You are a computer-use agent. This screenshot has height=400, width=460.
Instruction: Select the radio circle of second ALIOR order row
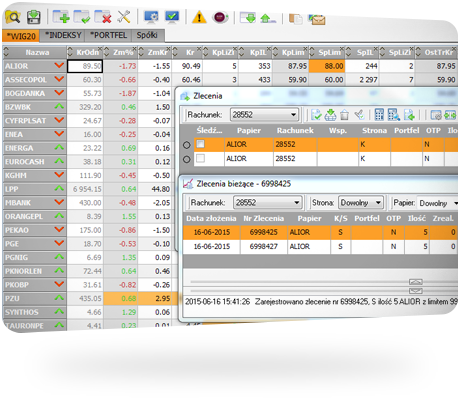pos(186,159)
